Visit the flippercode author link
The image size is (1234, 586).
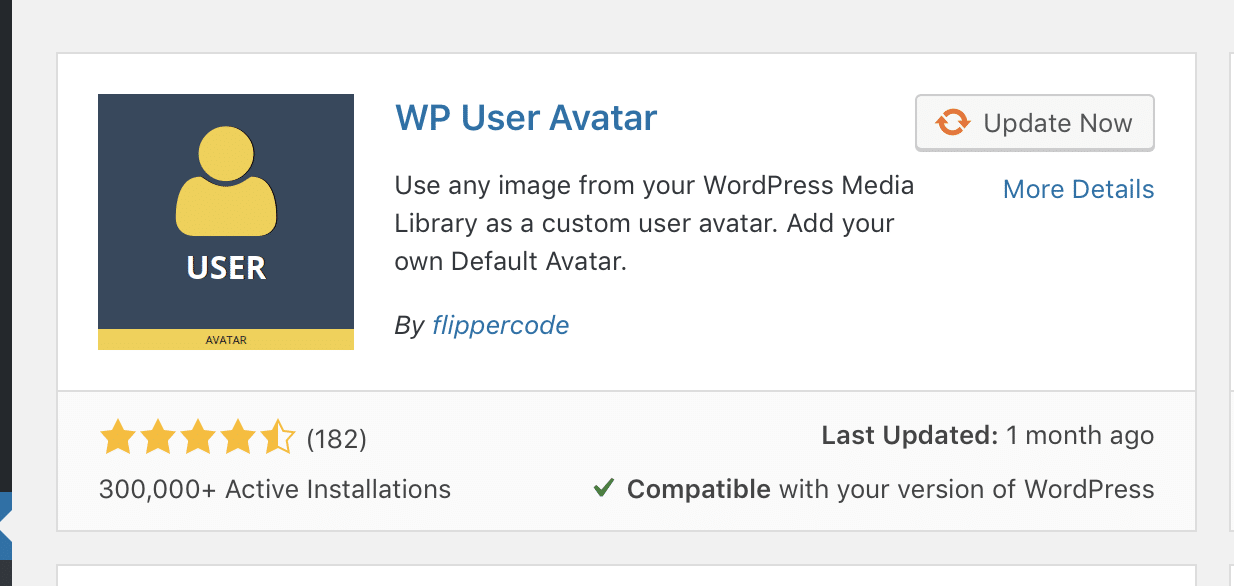500,325
